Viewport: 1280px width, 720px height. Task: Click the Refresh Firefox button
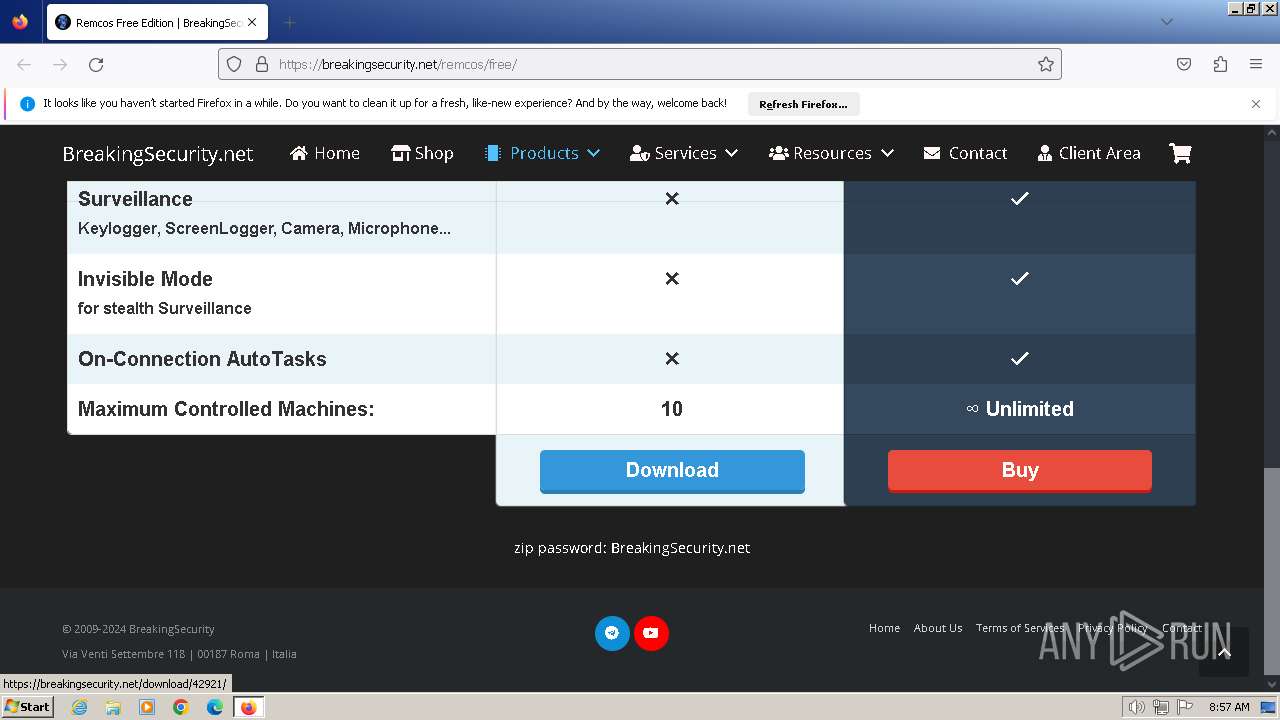(x=803, y=104)
